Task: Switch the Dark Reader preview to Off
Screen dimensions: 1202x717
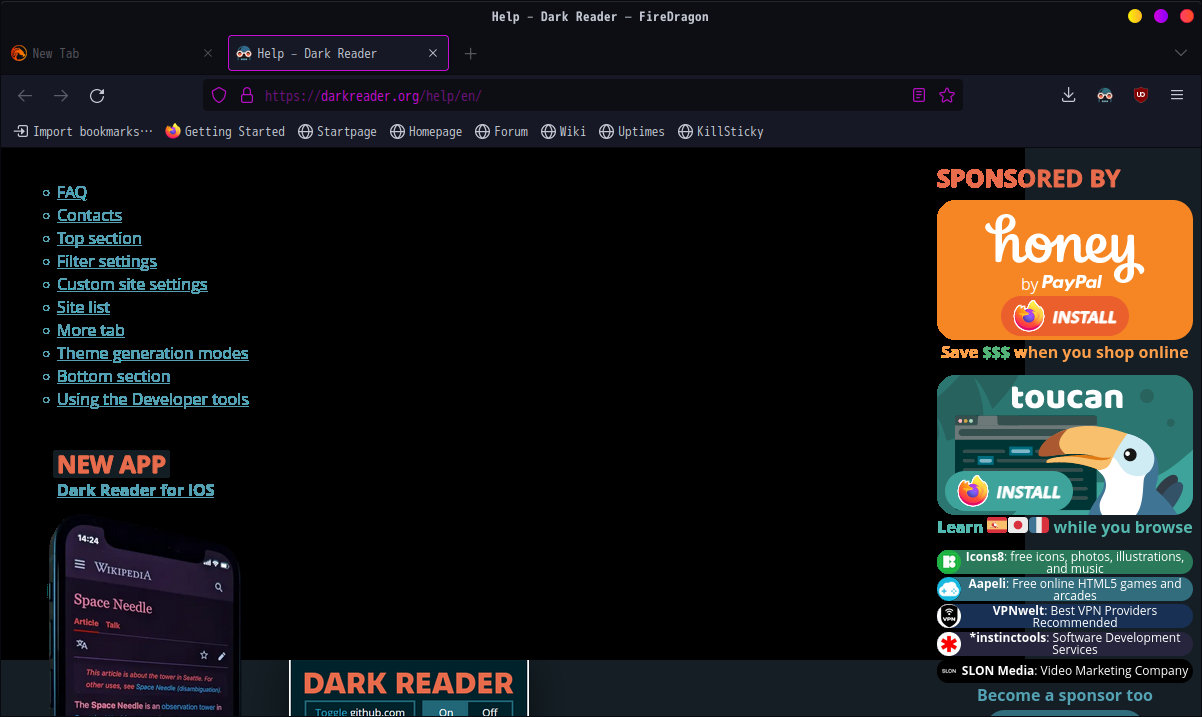Action: (x=490, y=711)
